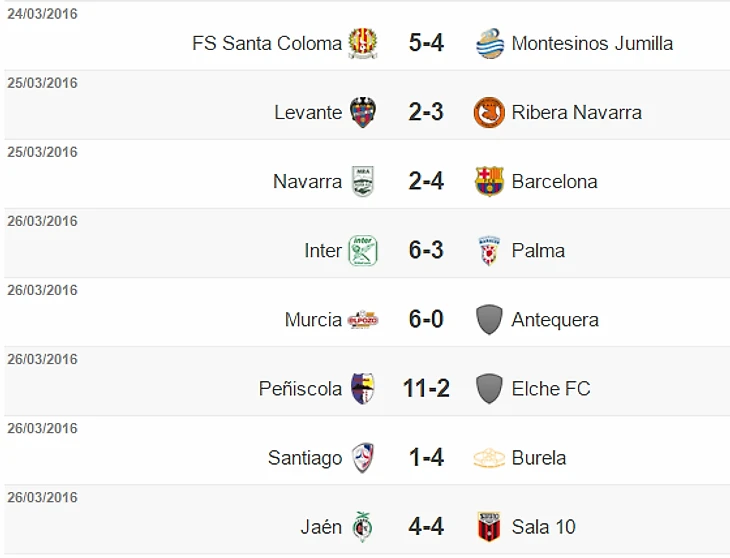
Task: Click the Murcia ElPozo team logo
Action: coord(362,320)
